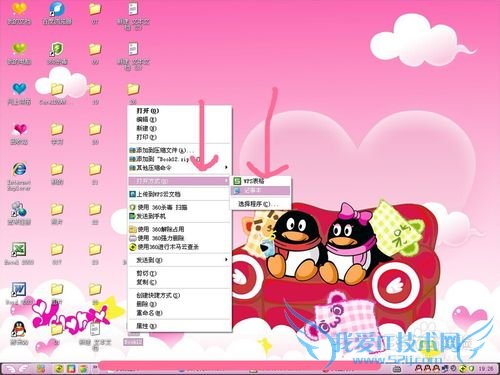This screenshot has width=500, height=375.
Task: Click 选择程序(C)... in the submenu
Action: [x=261, y=204]
